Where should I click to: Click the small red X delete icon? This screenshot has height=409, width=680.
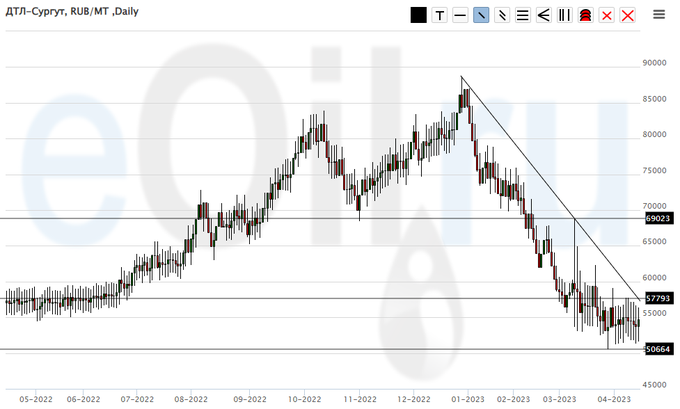tap(607, 15)
